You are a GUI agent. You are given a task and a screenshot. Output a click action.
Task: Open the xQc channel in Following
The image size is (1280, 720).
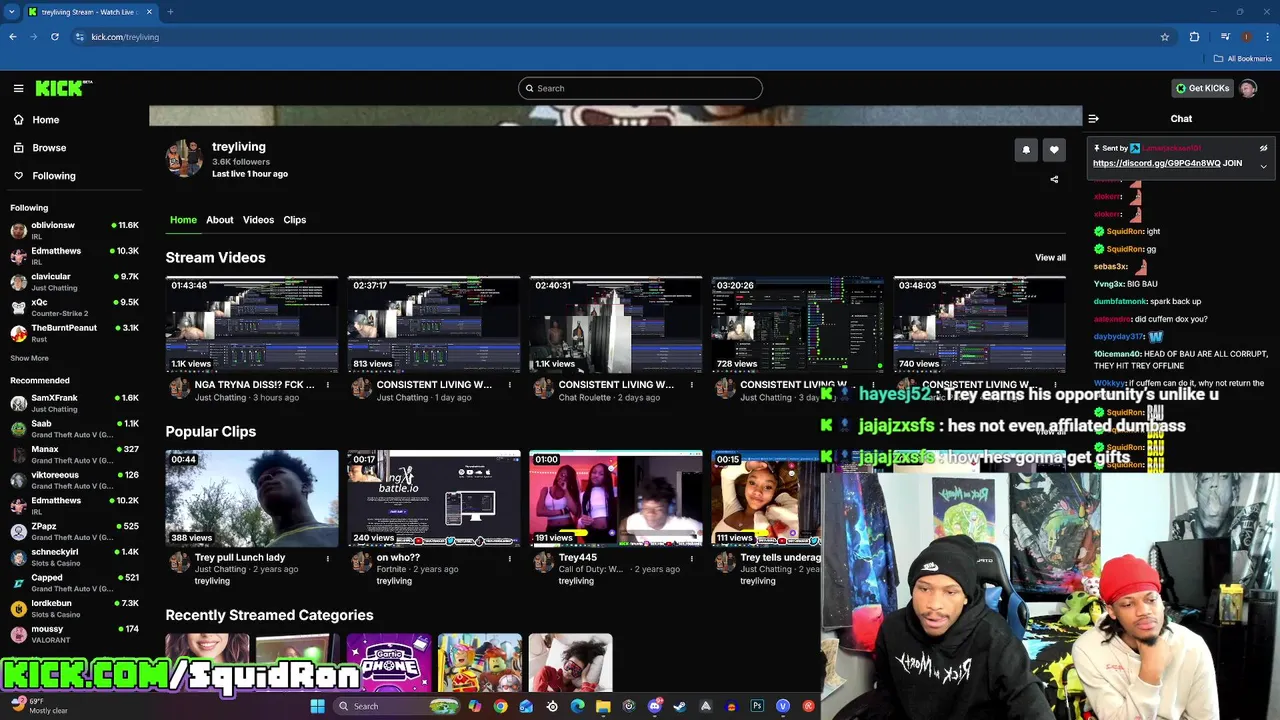coord(74,307)
